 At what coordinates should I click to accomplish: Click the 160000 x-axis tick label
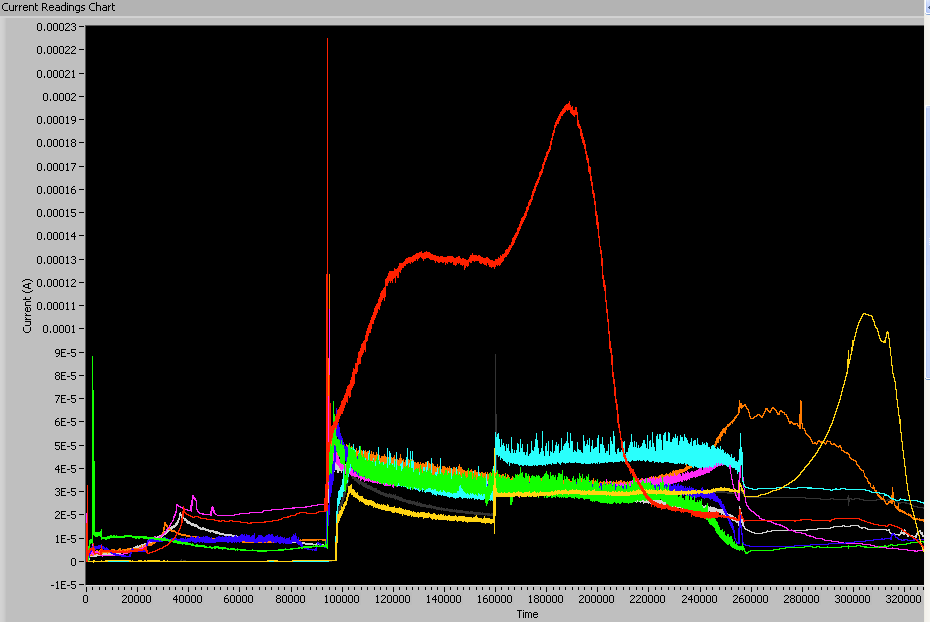[x=495, y=600]
